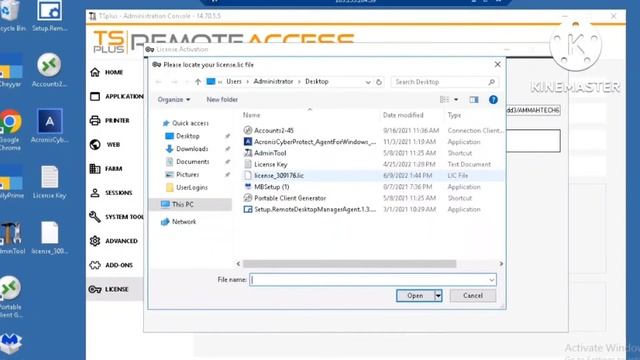This screenshot has width=640, height=360.
Task: Click the horizontal scrollbar in file list
Action: pyautogui.click(x=349, y=264)
